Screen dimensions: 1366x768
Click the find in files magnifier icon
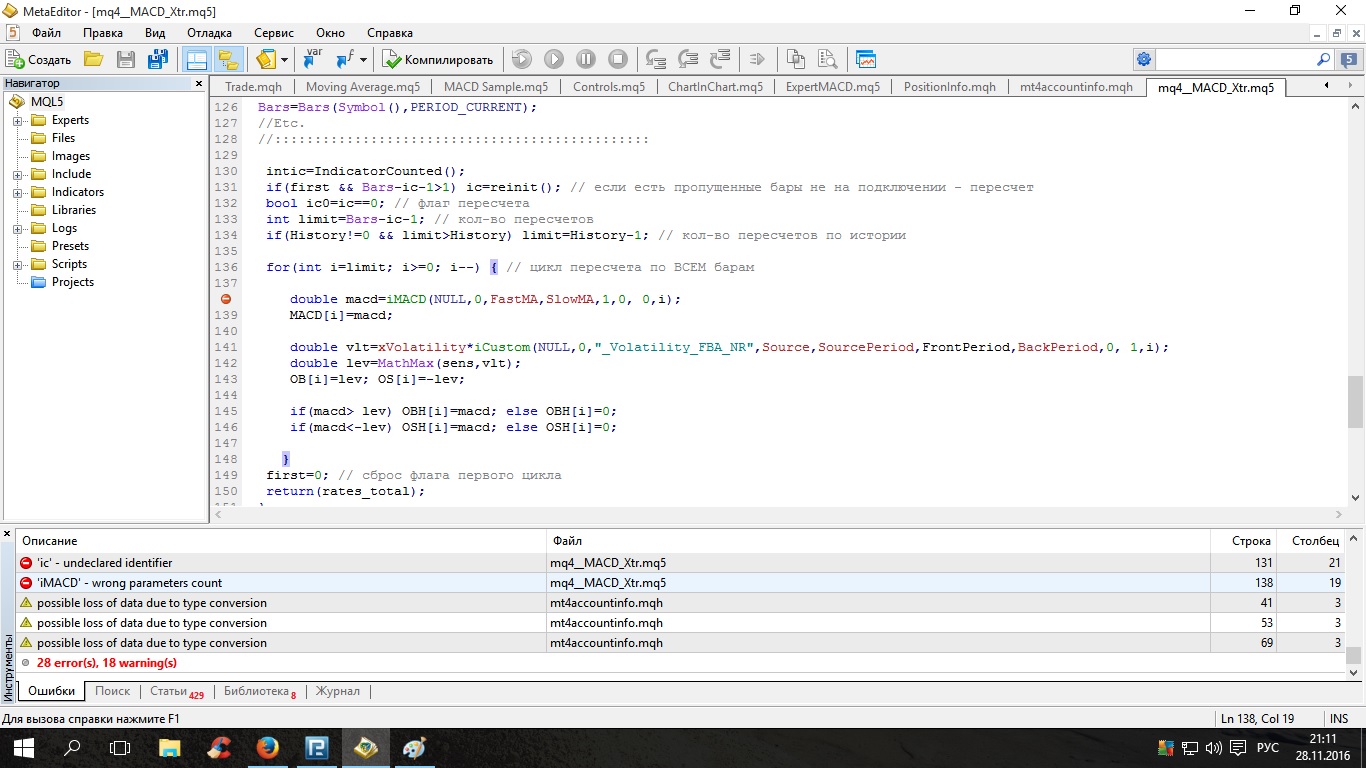828,59
